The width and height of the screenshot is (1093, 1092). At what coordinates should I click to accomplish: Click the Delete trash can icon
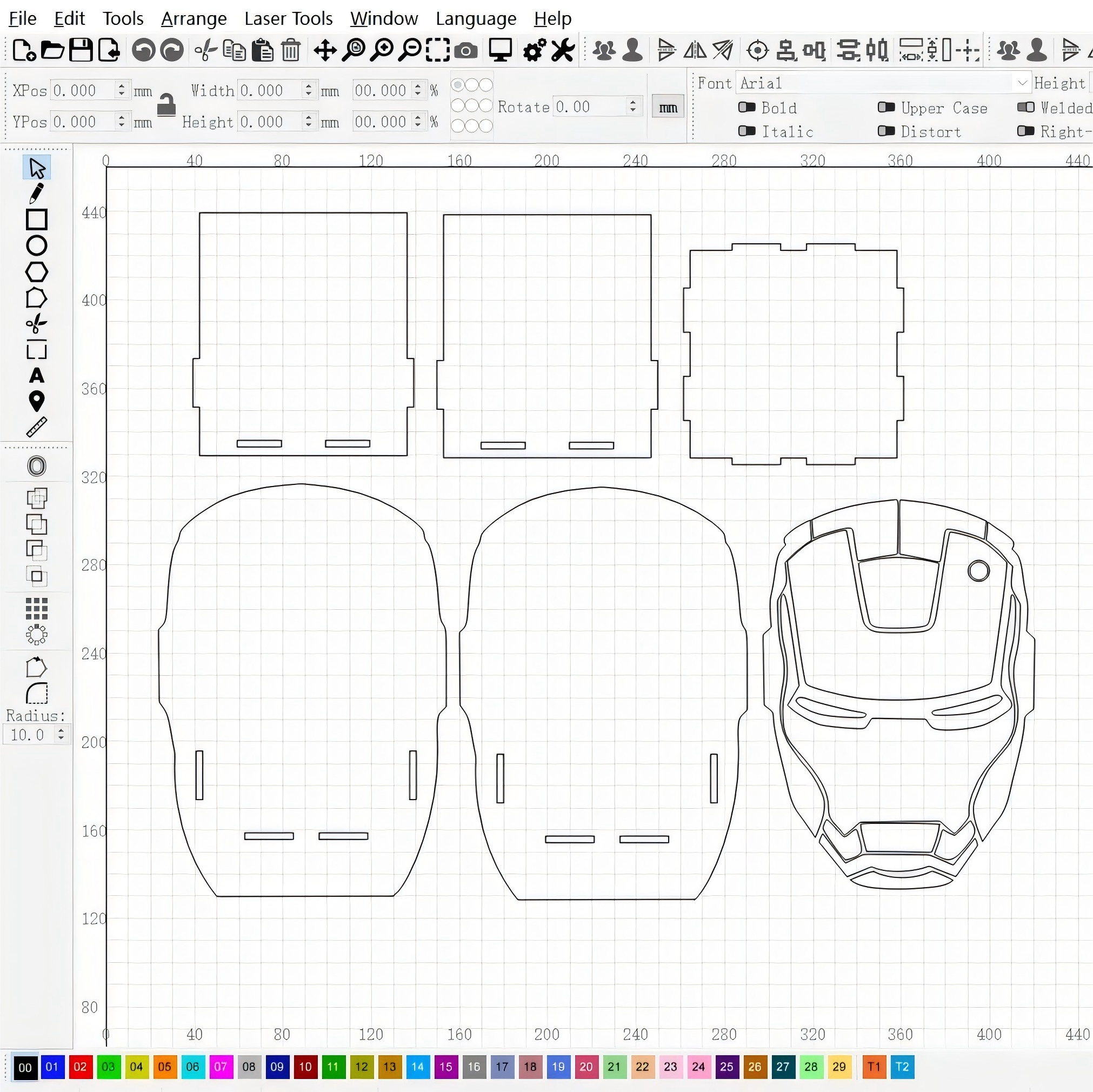click(291, 50)
